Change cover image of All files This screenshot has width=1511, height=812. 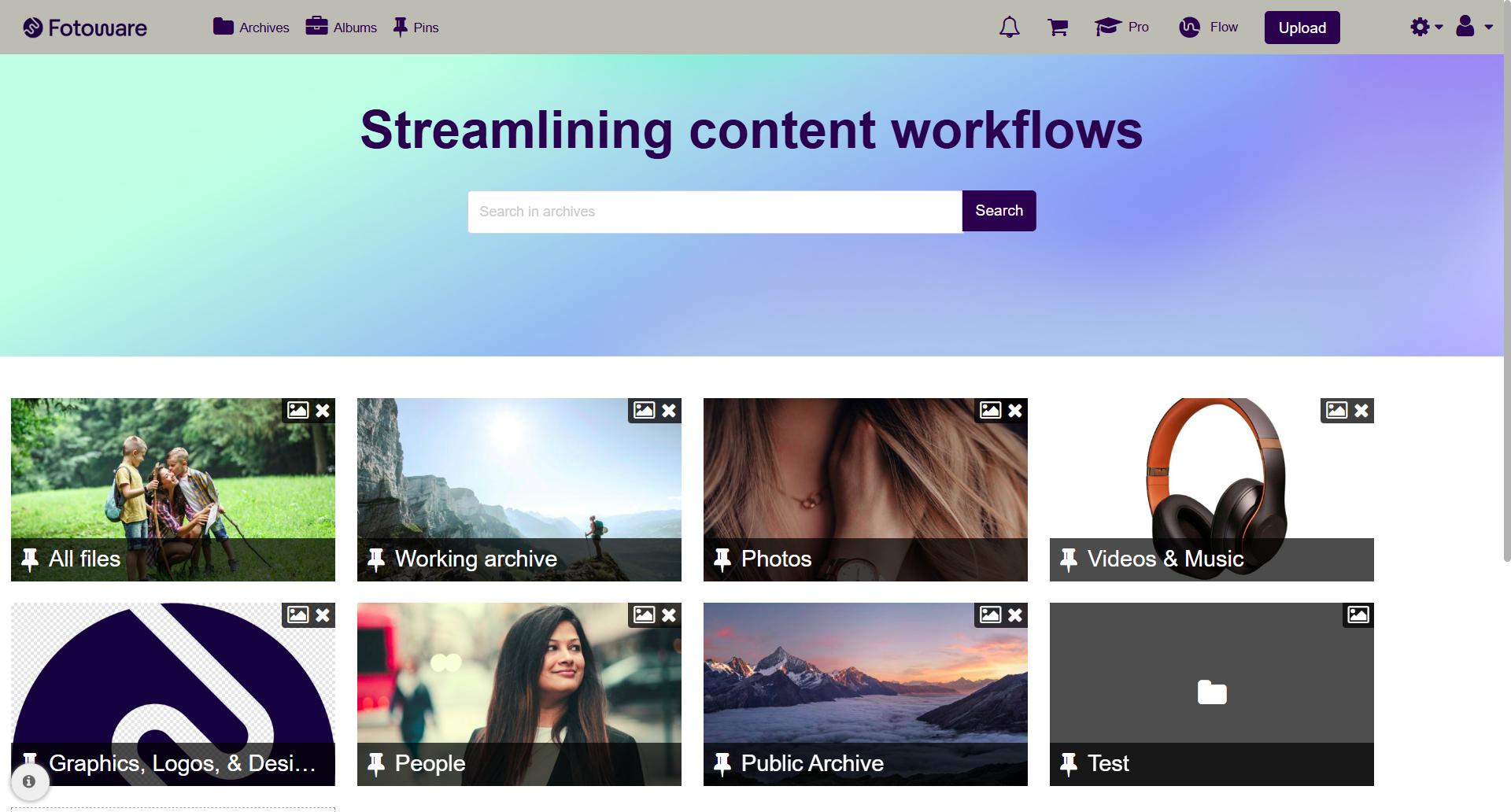[297, 410]
